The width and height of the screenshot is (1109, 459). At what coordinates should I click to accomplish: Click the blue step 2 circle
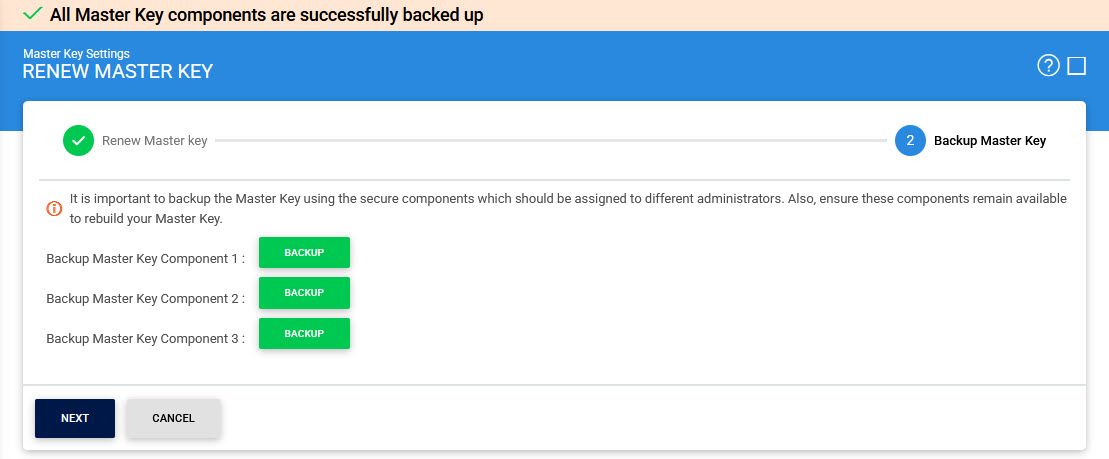click(x=910, y=141)
